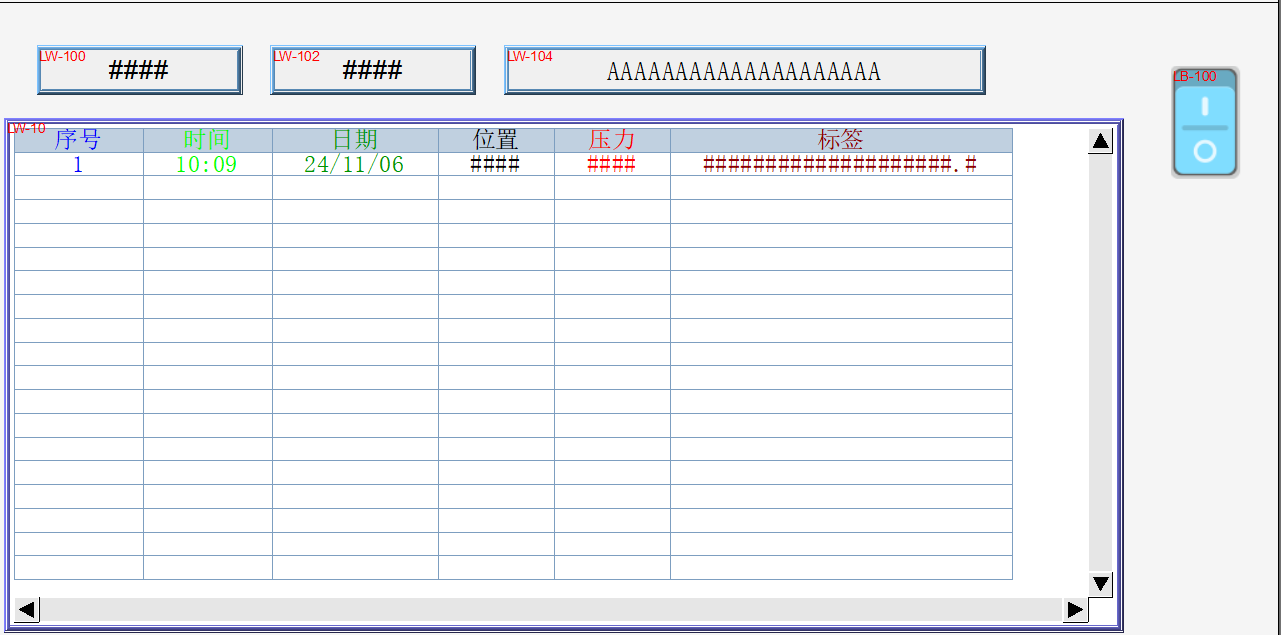Click the 标签 column header

click(x=840, y=140)
